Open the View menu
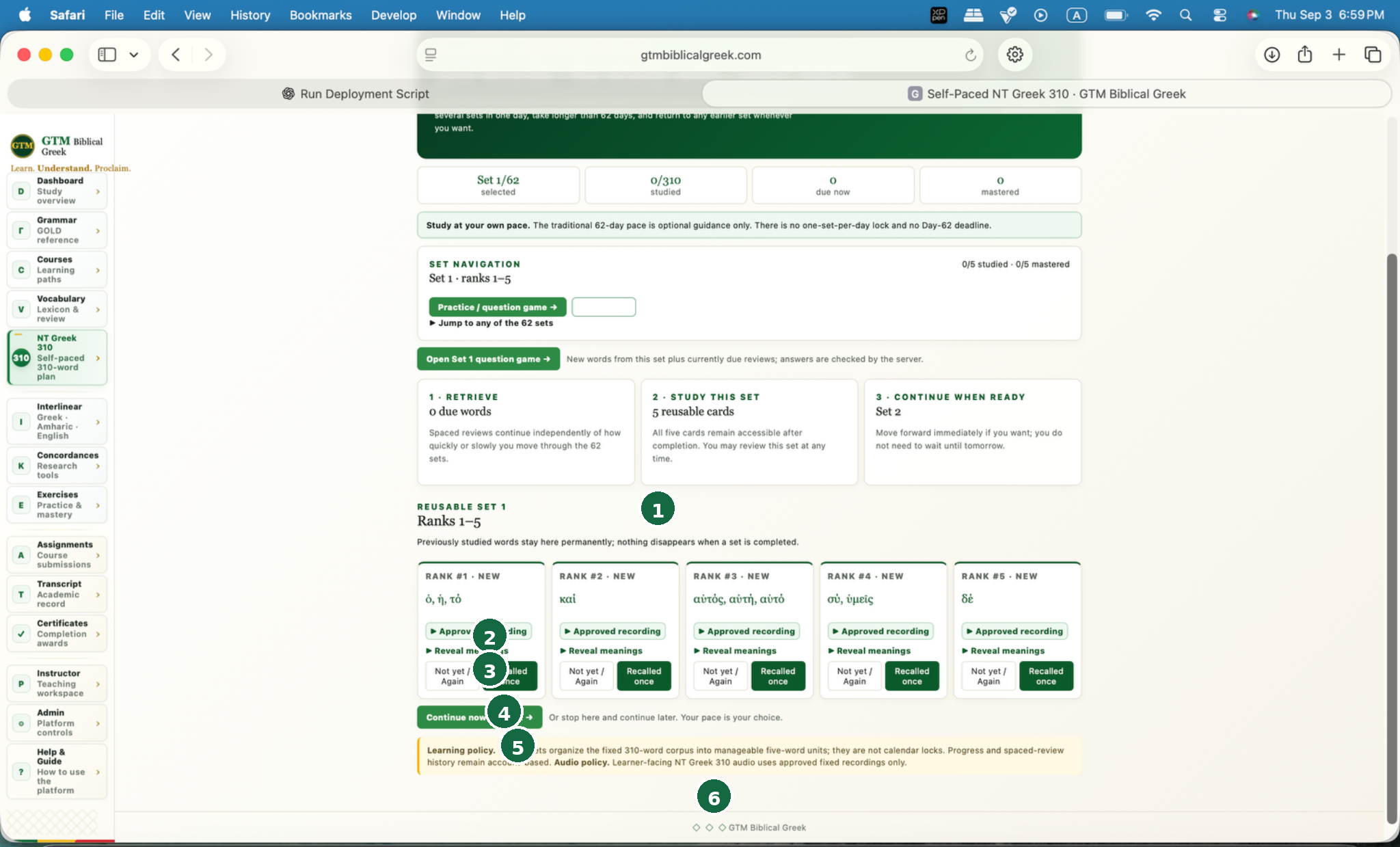Viewport: 1400px width, 847px height. (x=197, y=15)
